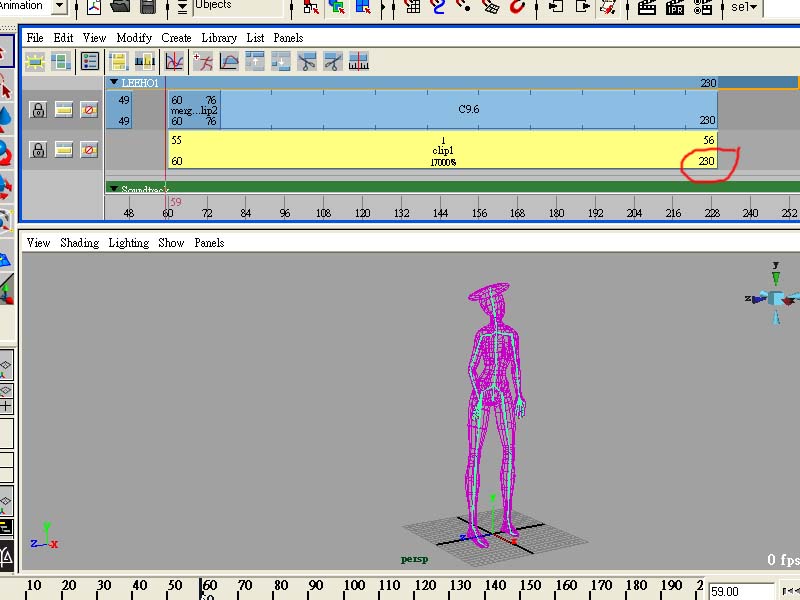Click the snap to grids icon
This screenshot has height=600, width=800.
[412, 7]
